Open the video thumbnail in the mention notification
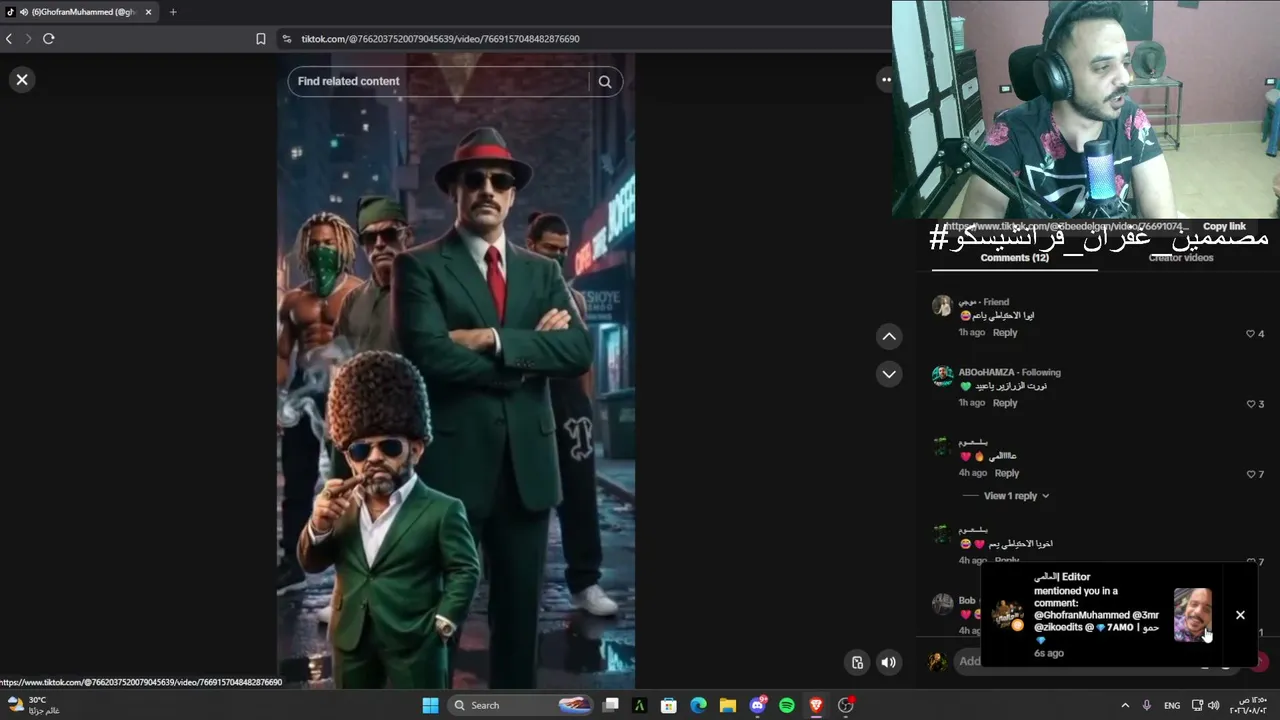Viewport: 1280px width, 720px height. coord(1193,614)
